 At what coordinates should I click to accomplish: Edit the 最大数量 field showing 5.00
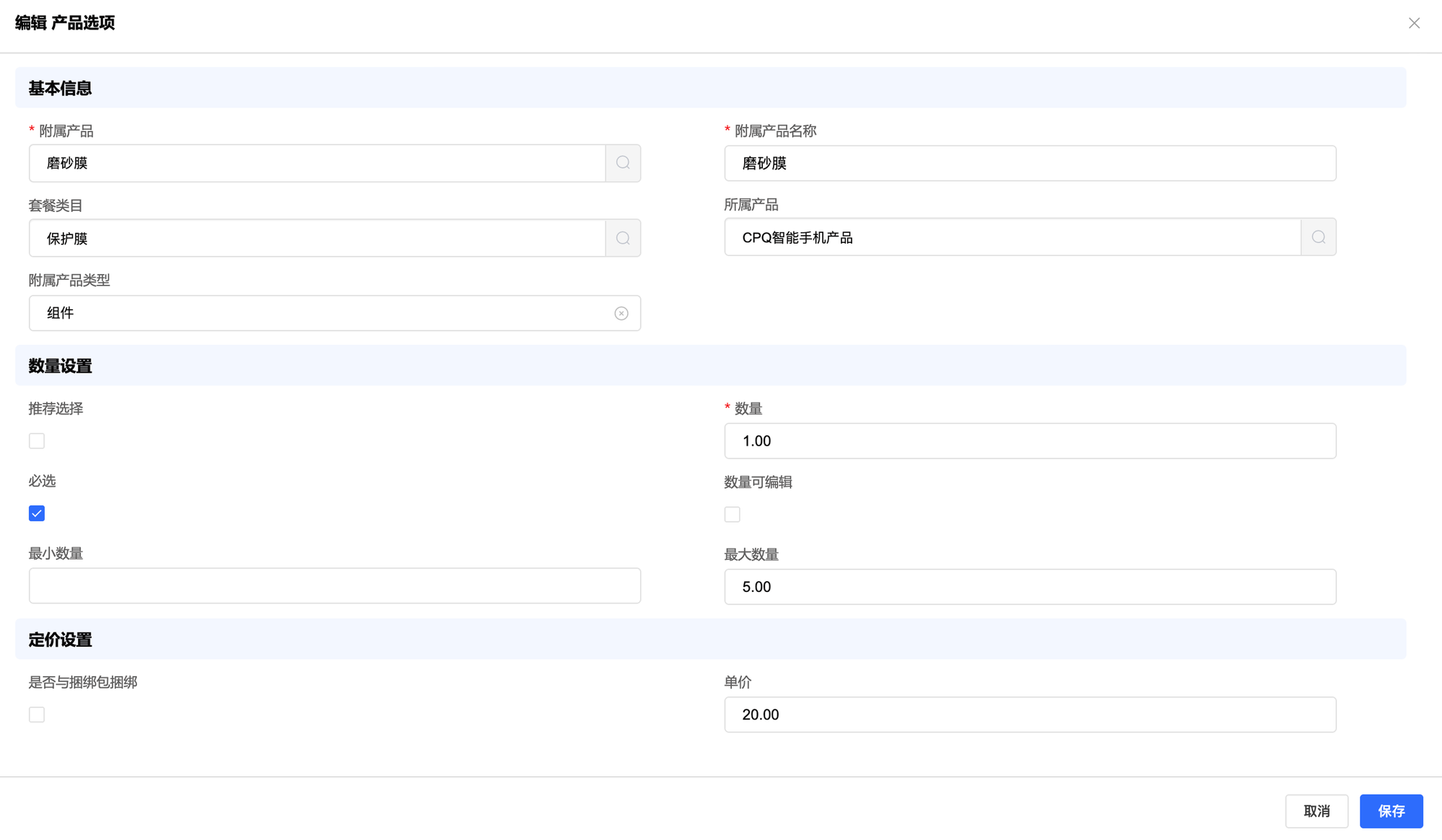[x=1030, y=587]
